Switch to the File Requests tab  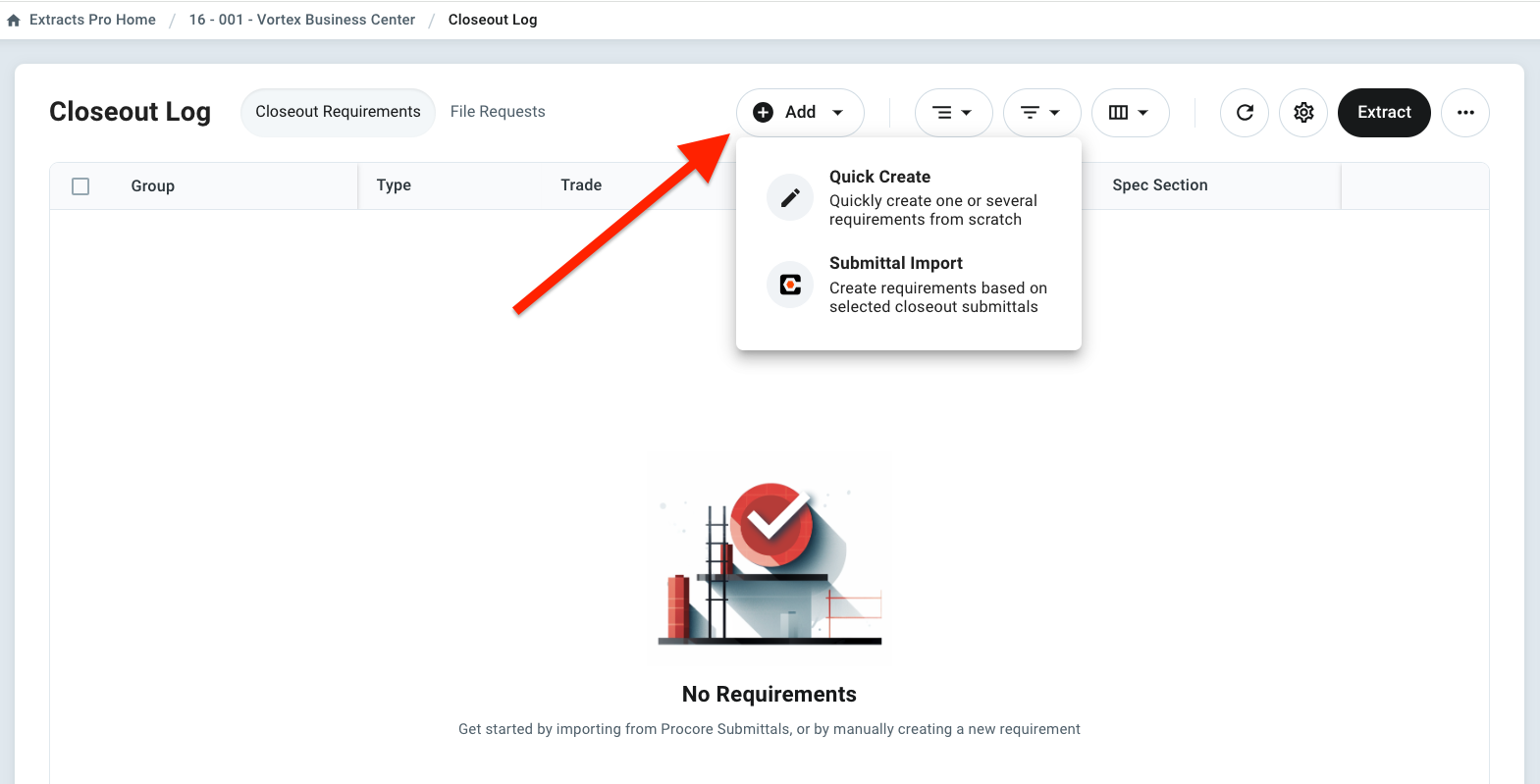[x=498, y=112]
